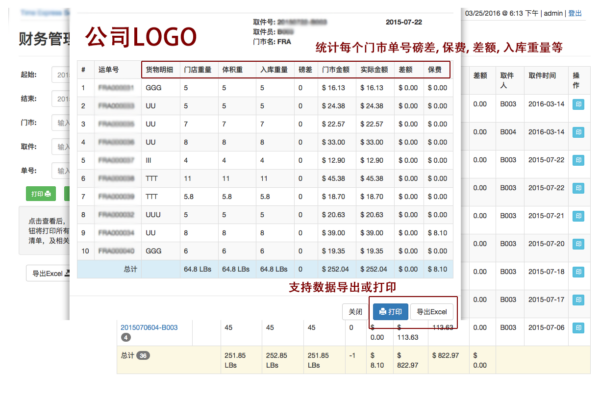Viewport: 600px width, 401px height.
Task: Click the 货物明细 column header
Action: [x=159, y=70]
